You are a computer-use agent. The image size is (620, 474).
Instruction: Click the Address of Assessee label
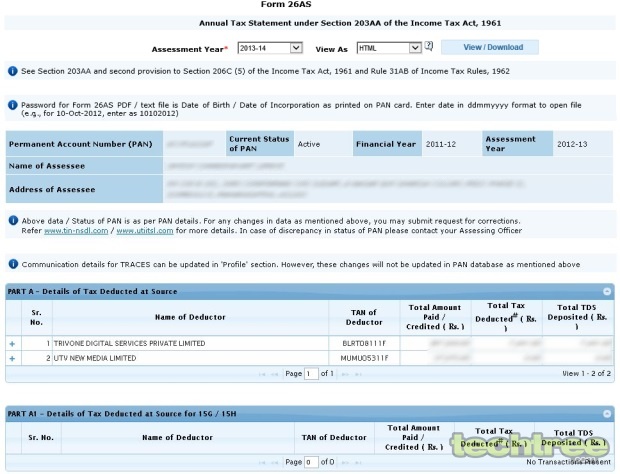52,189
